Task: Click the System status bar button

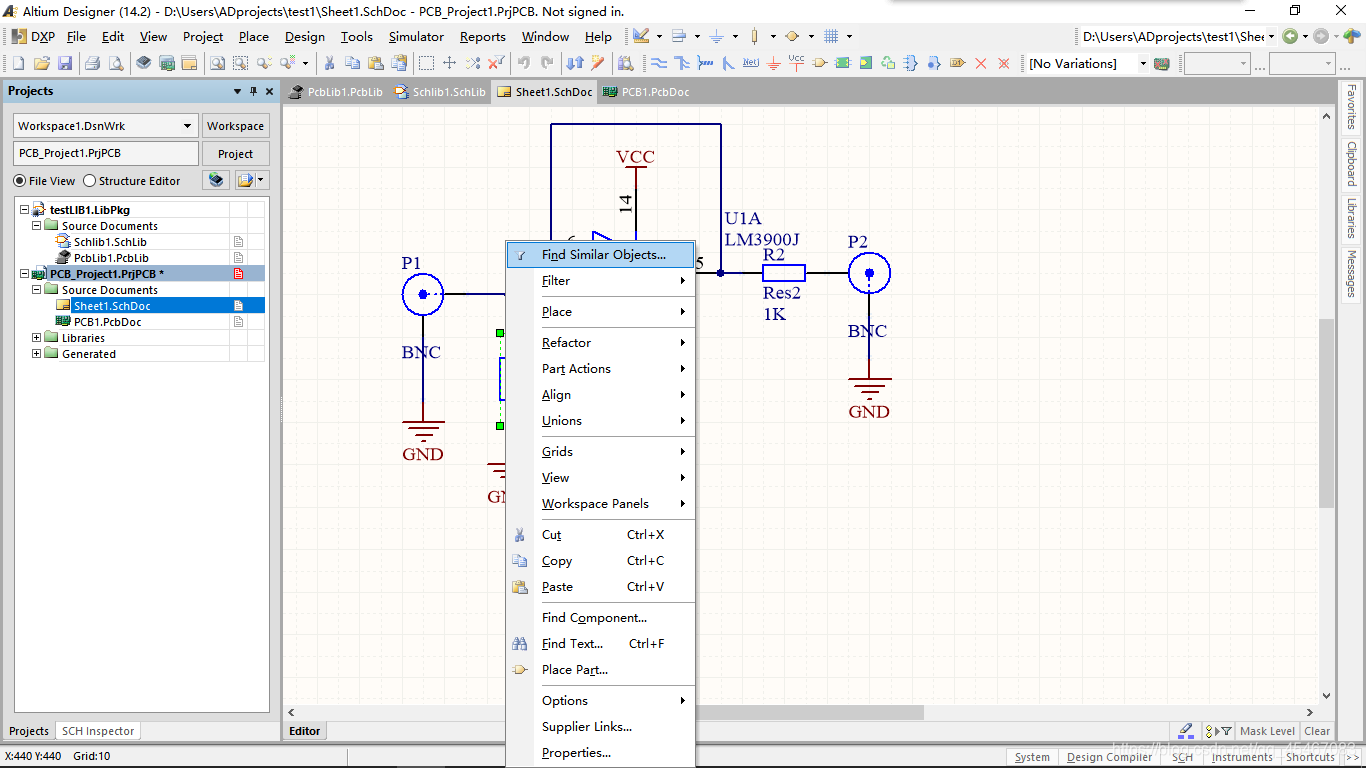Action: [1032, 757]
